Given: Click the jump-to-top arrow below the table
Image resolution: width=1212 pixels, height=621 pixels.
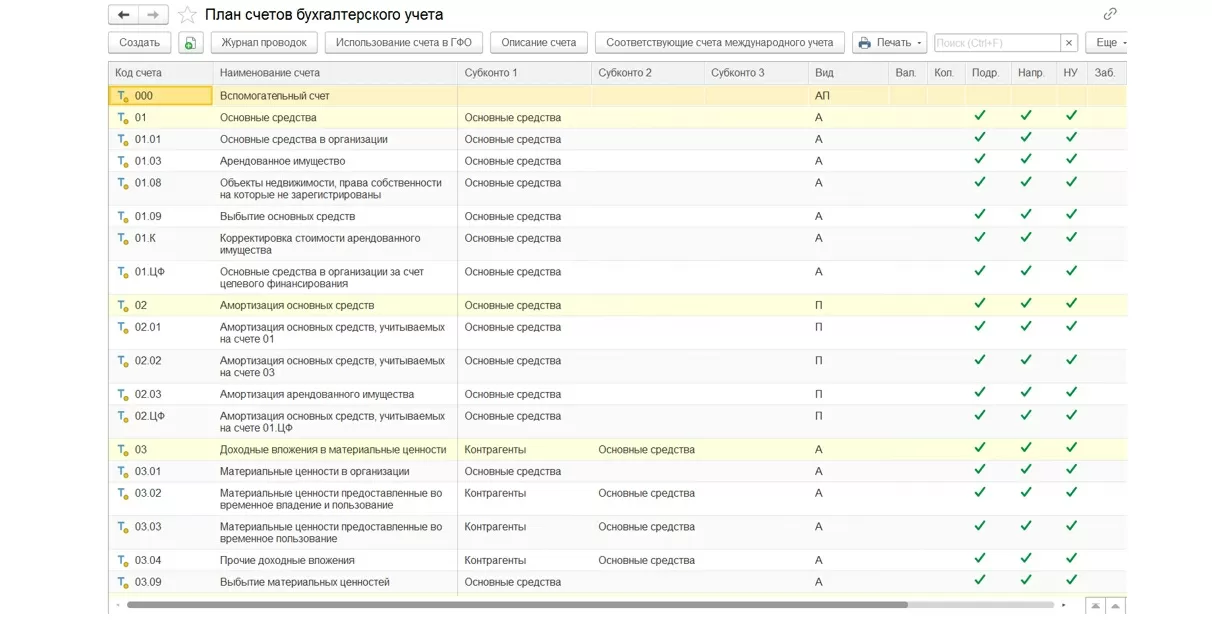Looking at the screenshot, I should pyautogui.click(x=1096, y=606).
